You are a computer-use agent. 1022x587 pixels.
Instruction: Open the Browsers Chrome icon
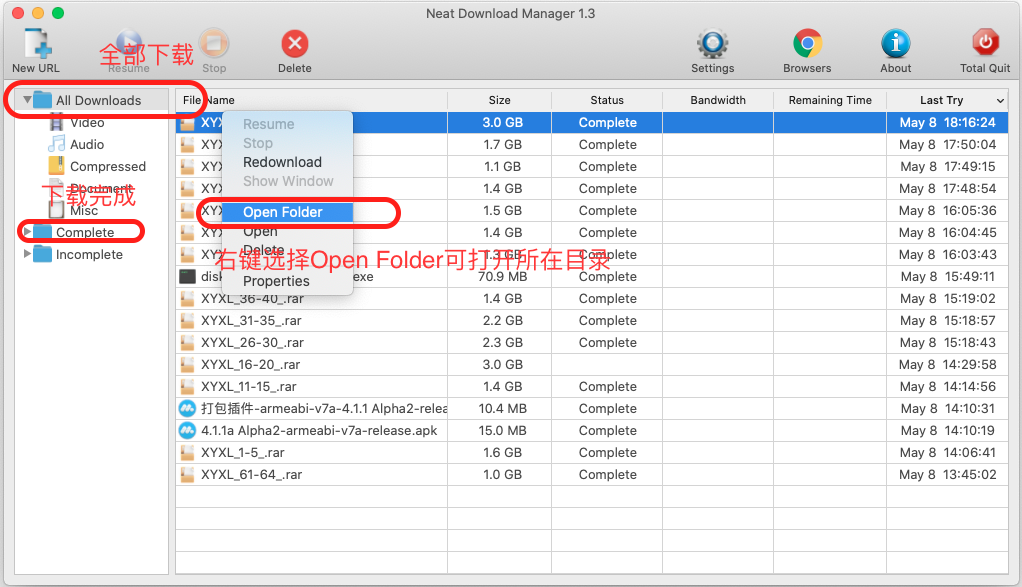click(807, 45)
